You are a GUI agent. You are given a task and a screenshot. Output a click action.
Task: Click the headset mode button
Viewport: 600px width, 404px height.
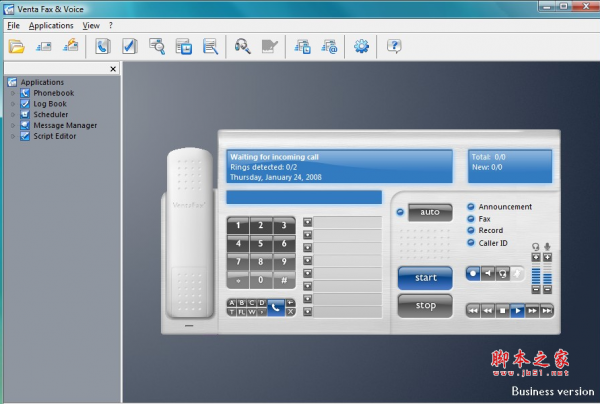tap(502, 274)
